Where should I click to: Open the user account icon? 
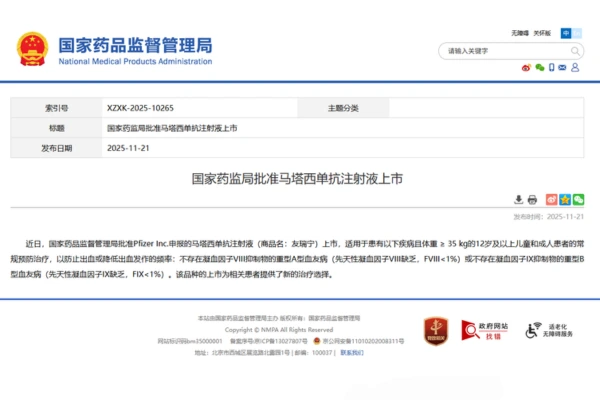577,68
